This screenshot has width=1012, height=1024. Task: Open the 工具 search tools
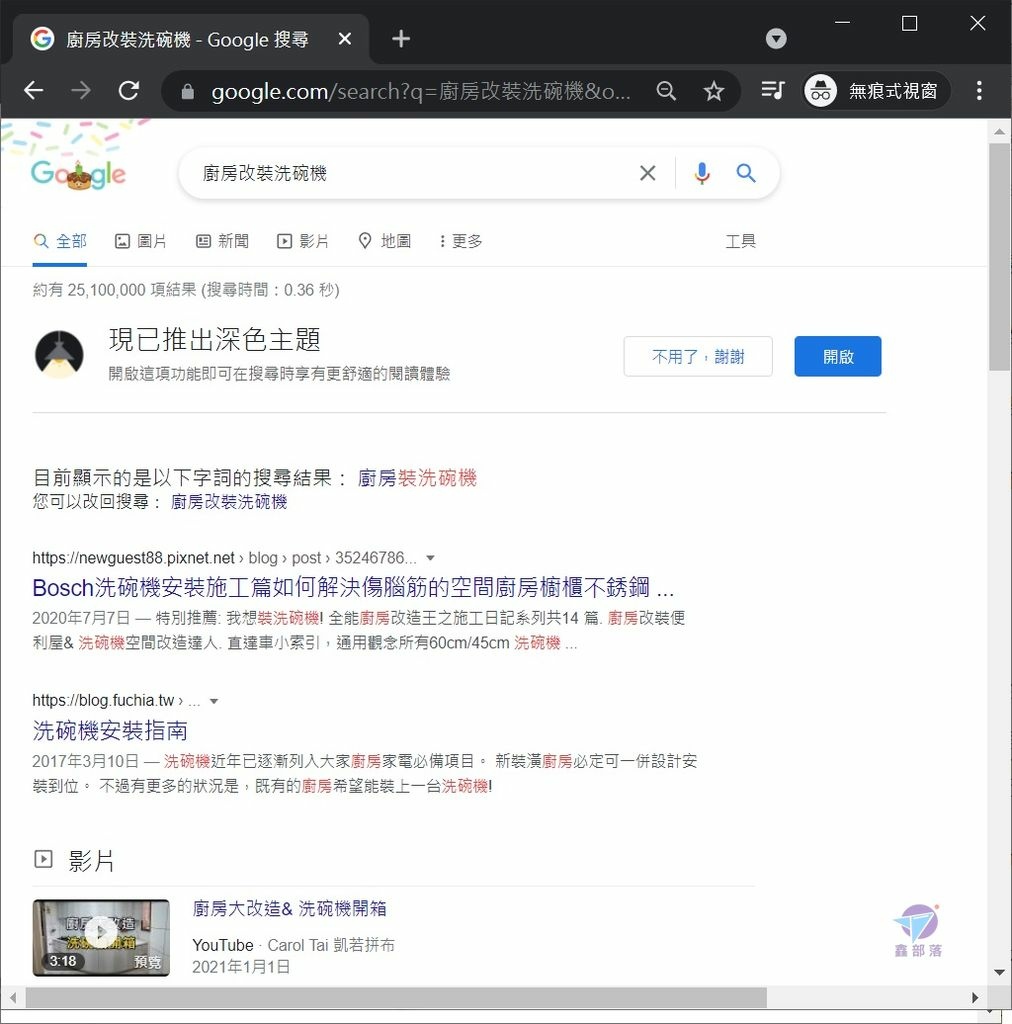click(x=740, y=241)
